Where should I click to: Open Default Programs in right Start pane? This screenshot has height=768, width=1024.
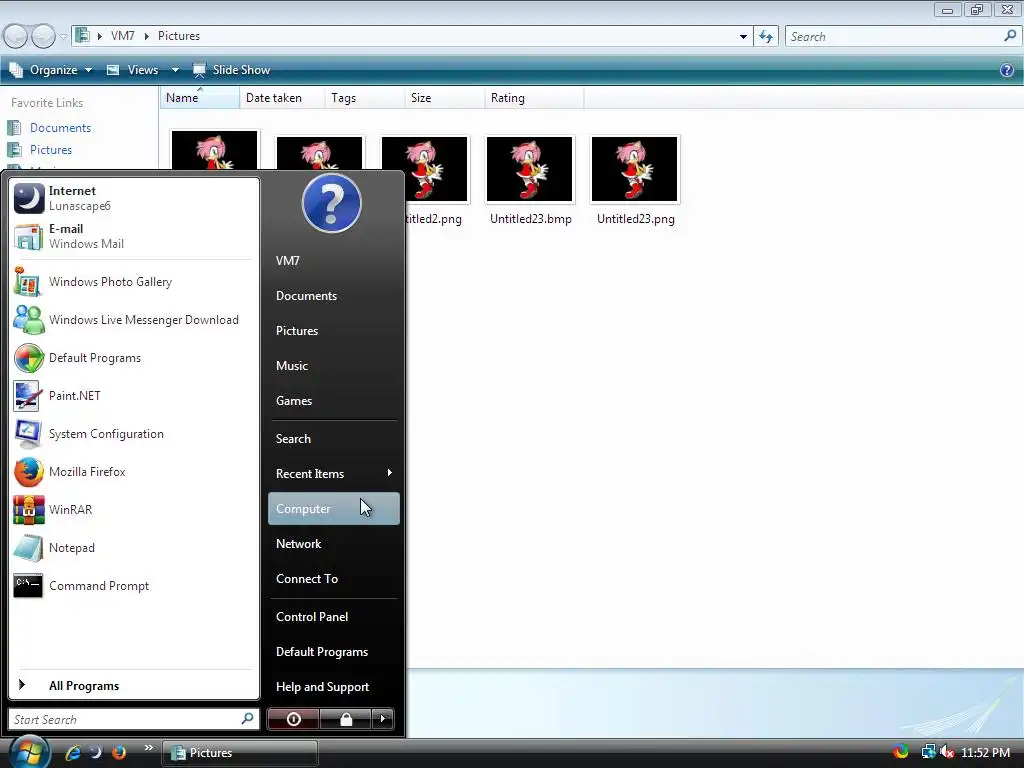(x=333, y=652)
